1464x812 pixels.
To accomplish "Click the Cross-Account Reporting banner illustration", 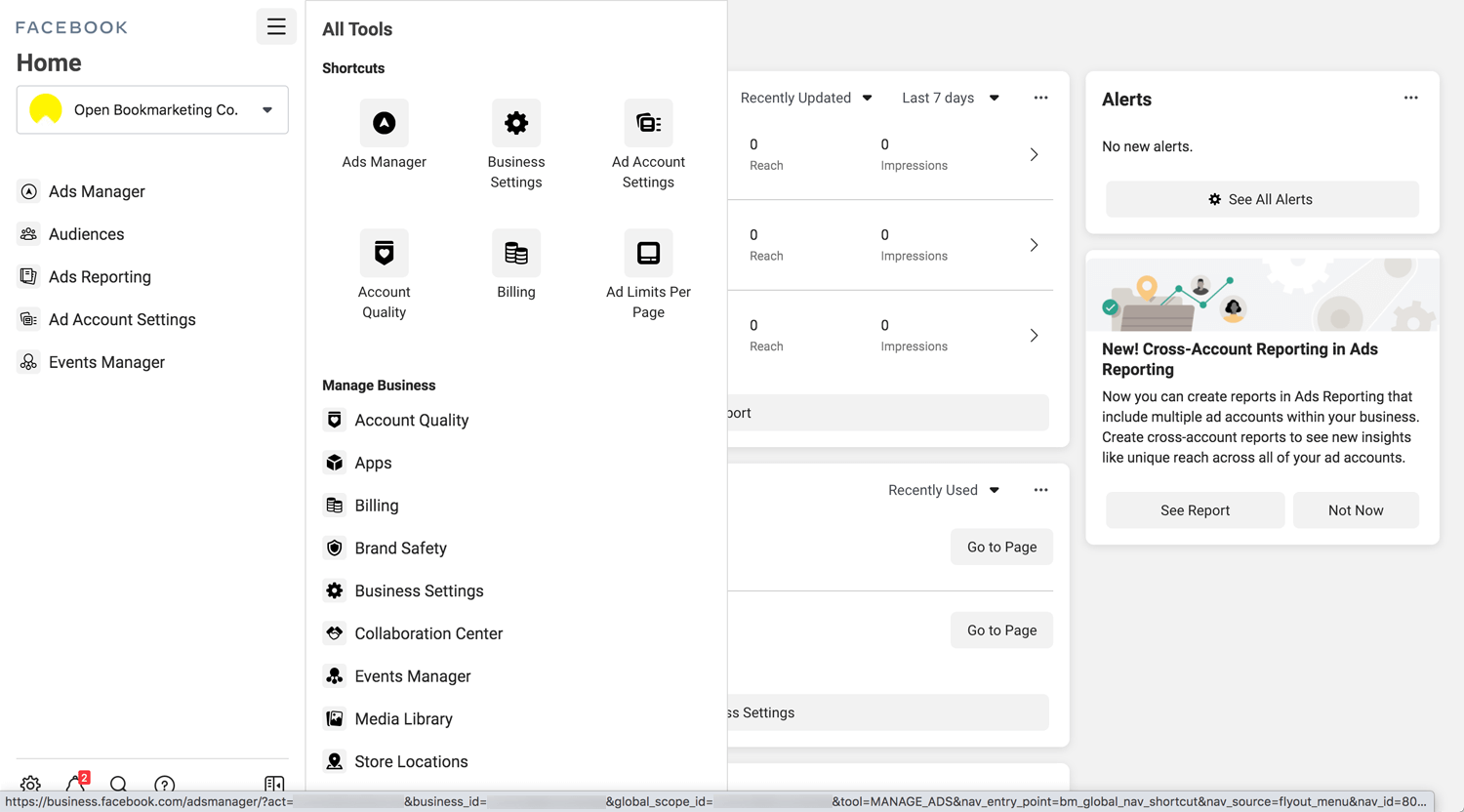I will [1262, 294].
